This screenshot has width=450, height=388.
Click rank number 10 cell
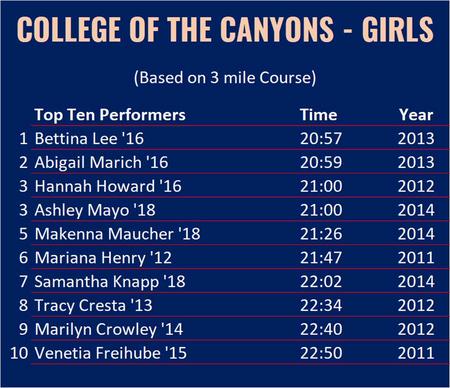19,353
